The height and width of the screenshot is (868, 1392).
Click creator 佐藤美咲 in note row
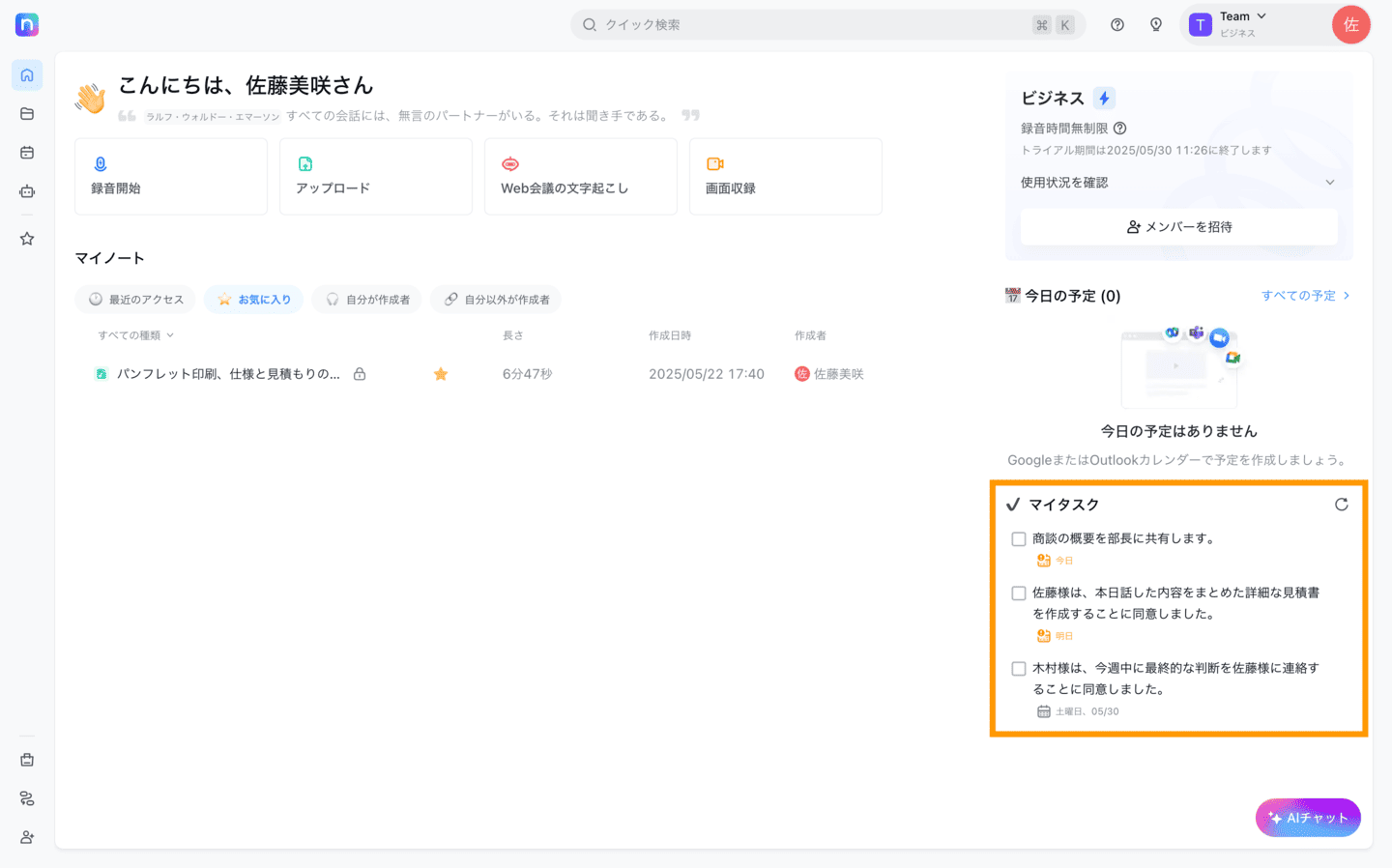[829, 374]
